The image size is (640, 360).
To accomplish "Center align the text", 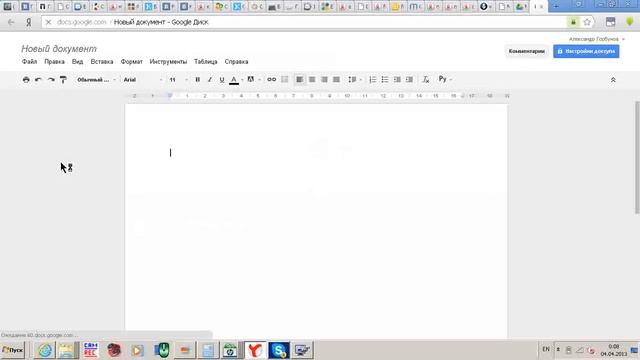I will (x=312, y=80).
